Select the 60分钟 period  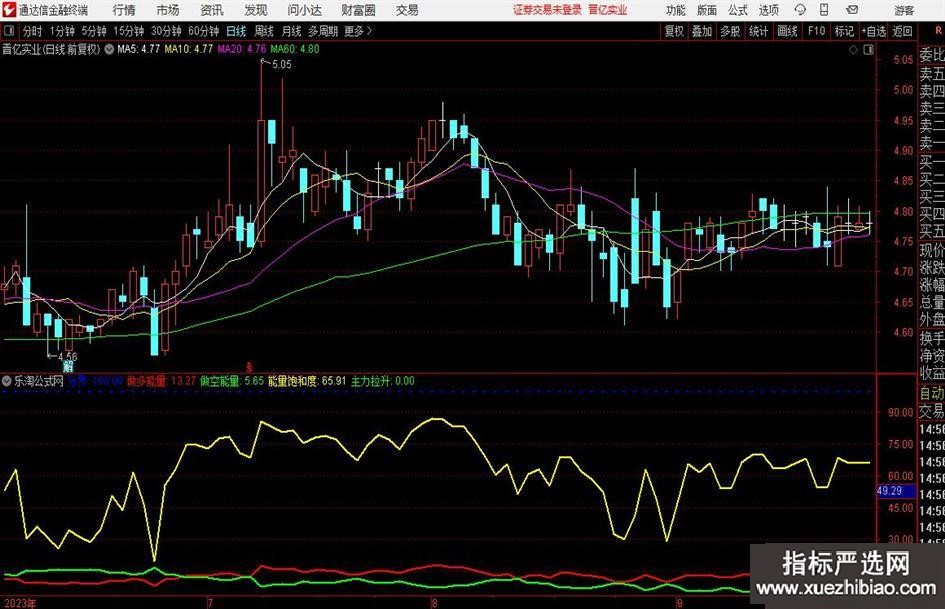tap(203, 31)
